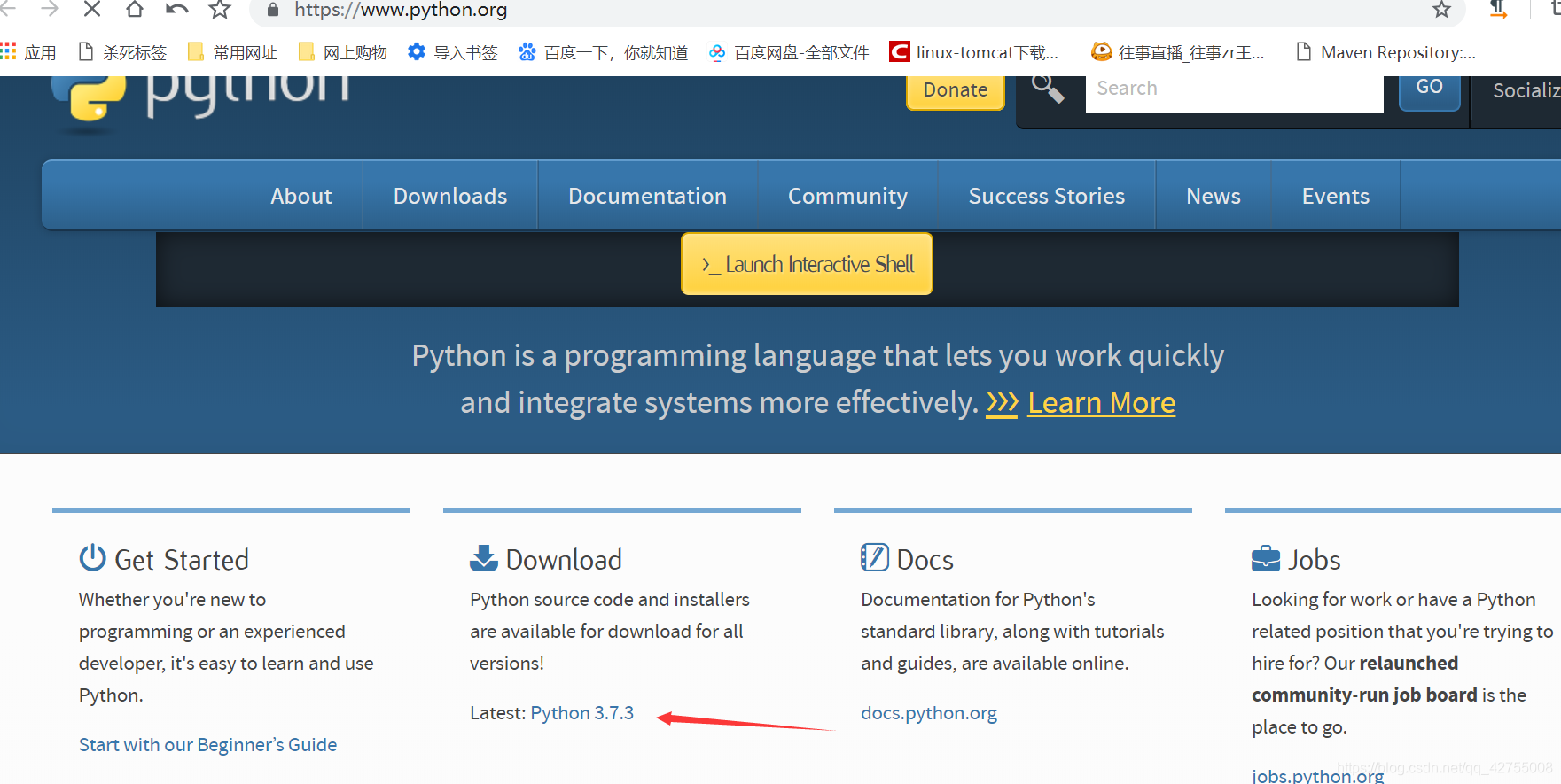Click the address bar URL text

pos(401,10)
